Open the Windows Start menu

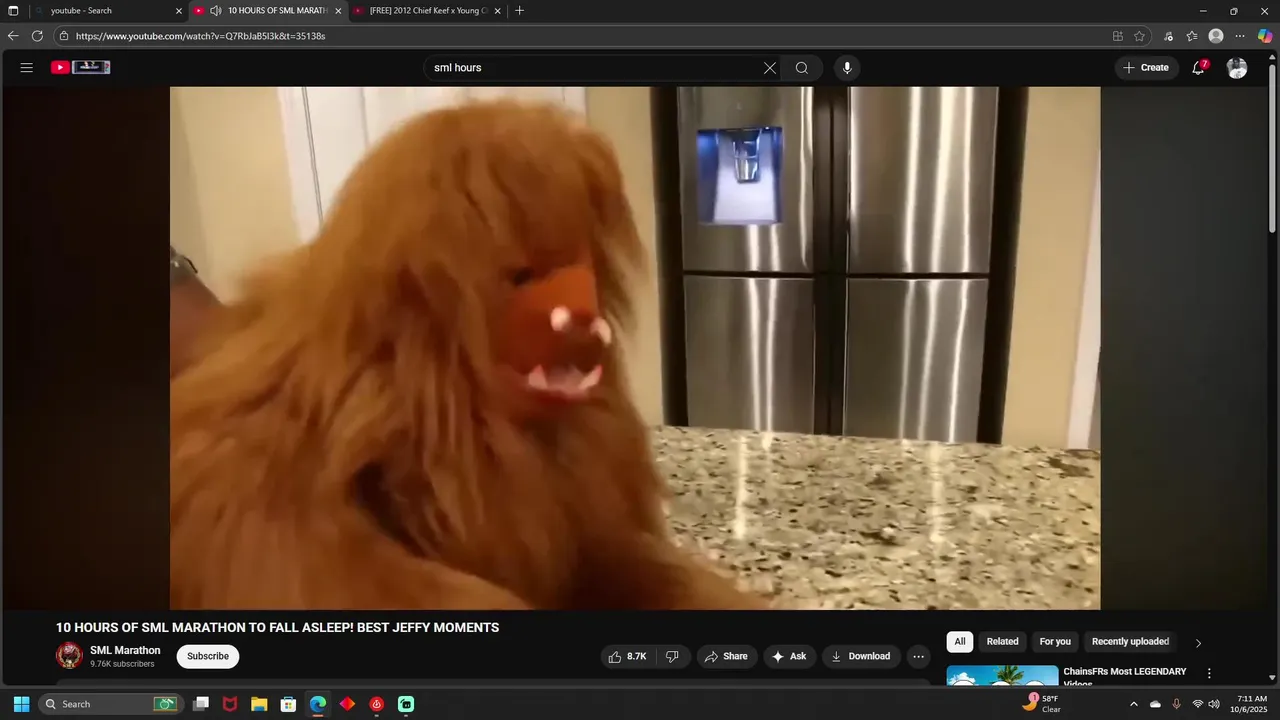tap(21, 704)
